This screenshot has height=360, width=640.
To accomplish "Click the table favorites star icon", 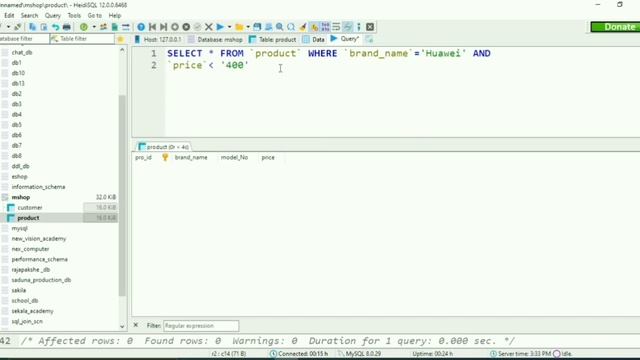I will (x=120, y=39).
